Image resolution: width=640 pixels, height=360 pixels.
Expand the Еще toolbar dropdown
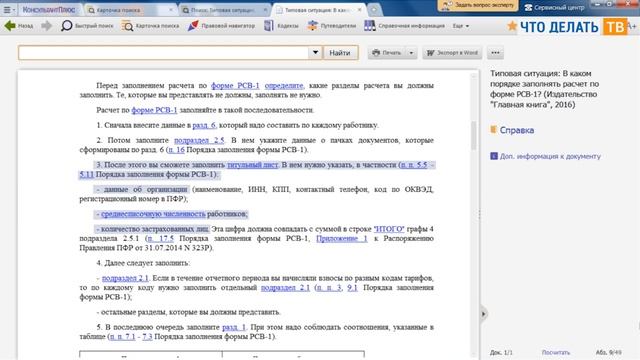460,26
